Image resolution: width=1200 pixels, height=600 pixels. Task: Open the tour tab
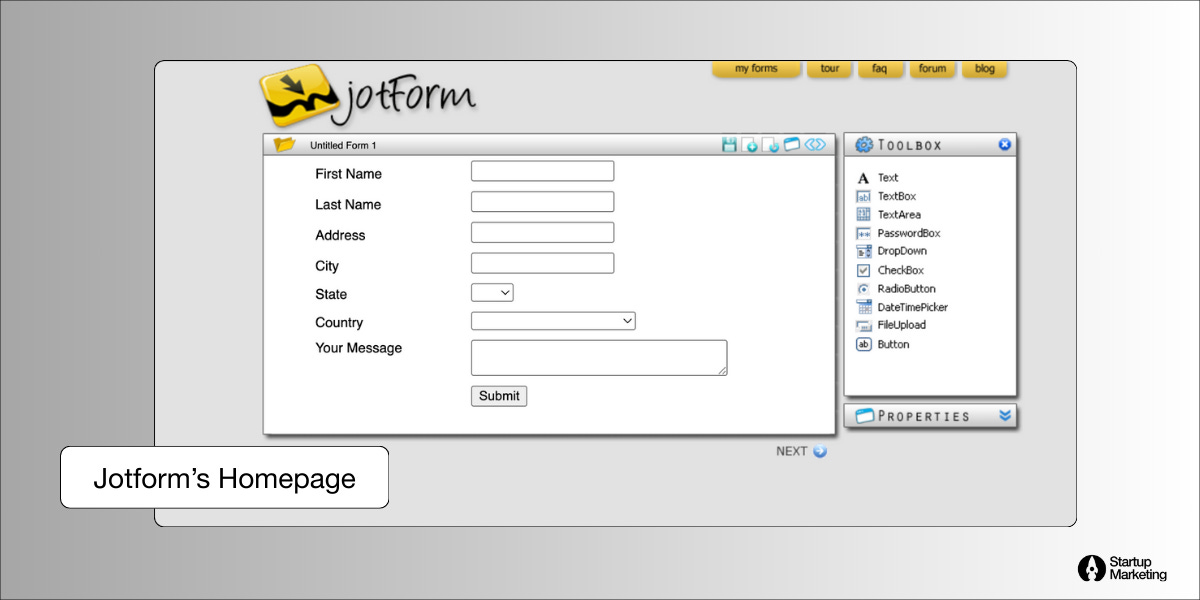pos(830,69)
